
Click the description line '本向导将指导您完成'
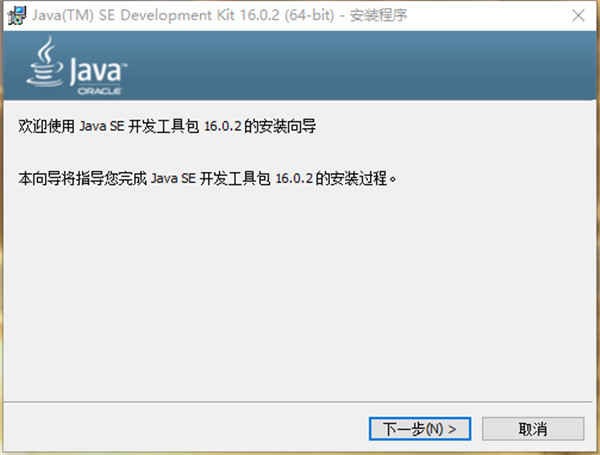(82, 178)
